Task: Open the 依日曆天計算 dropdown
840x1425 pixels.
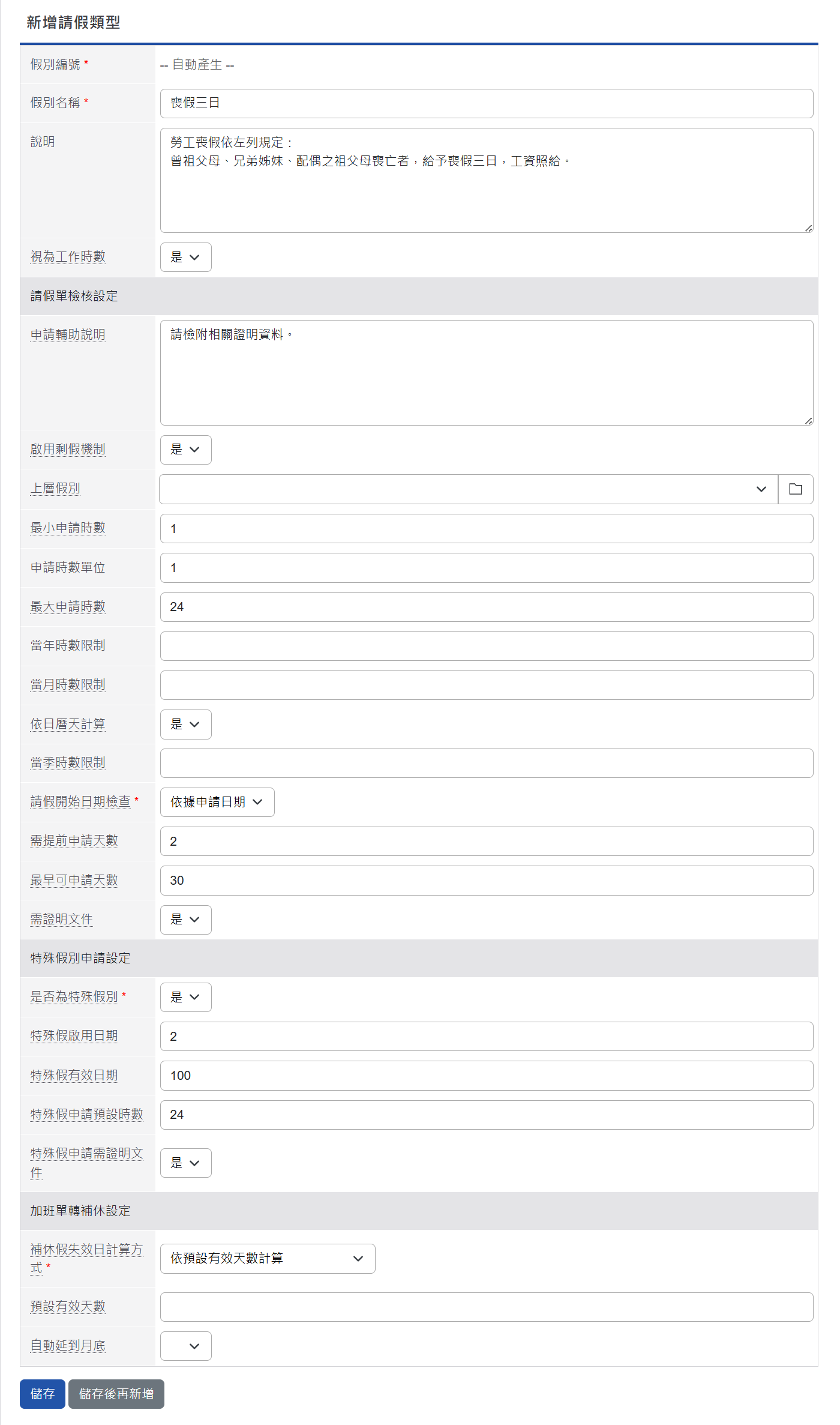Action: [185, 724]
